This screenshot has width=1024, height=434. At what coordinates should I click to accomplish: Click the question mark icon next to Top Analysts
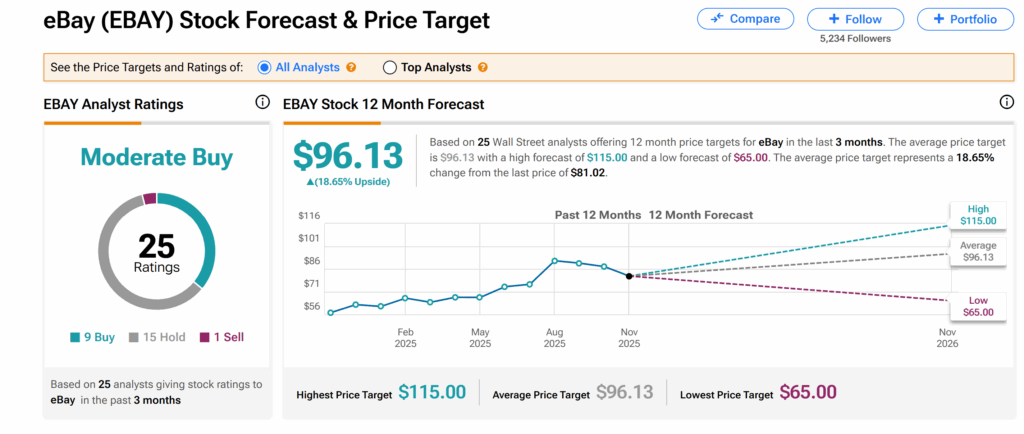(x=483, y=68)
